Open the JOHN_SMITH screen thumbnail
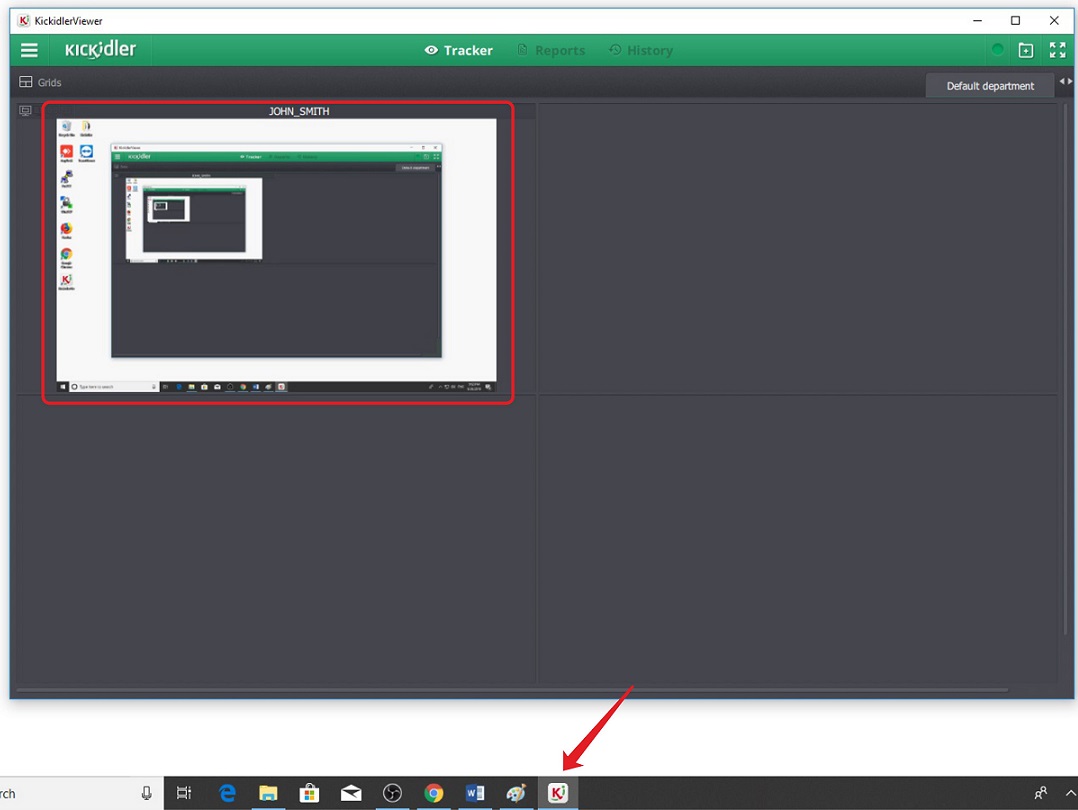The height and width of the screenshot is (810, 1078). tap(276, 256)
